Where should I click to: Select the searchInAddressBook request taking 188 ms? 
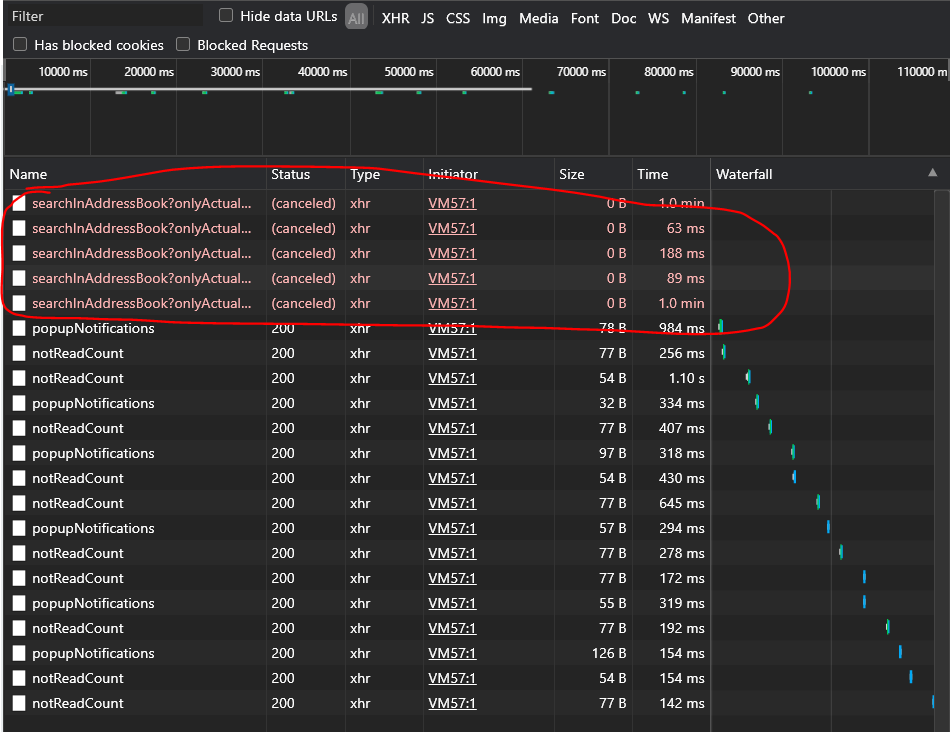[141, 253]
